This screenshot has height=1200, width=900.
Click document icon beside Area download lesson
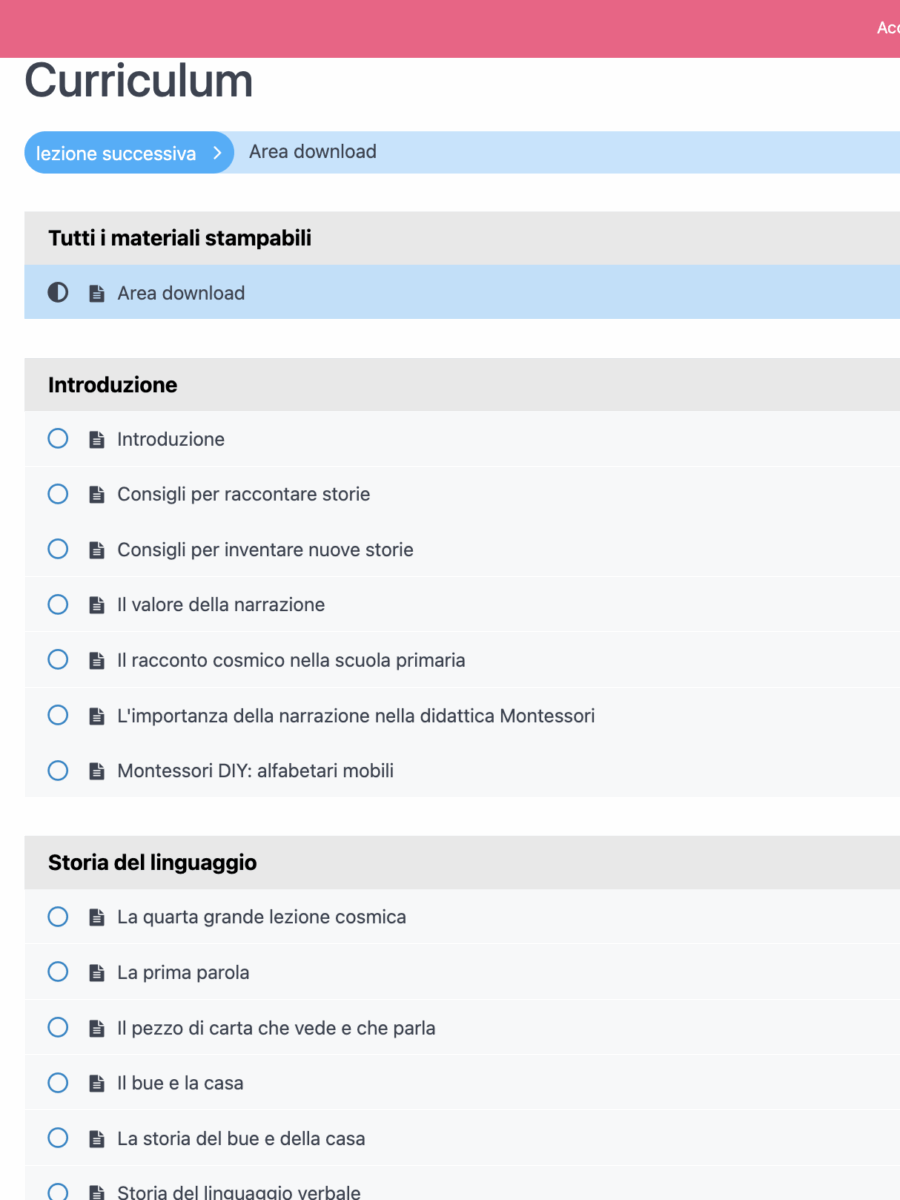pos(97,294)
